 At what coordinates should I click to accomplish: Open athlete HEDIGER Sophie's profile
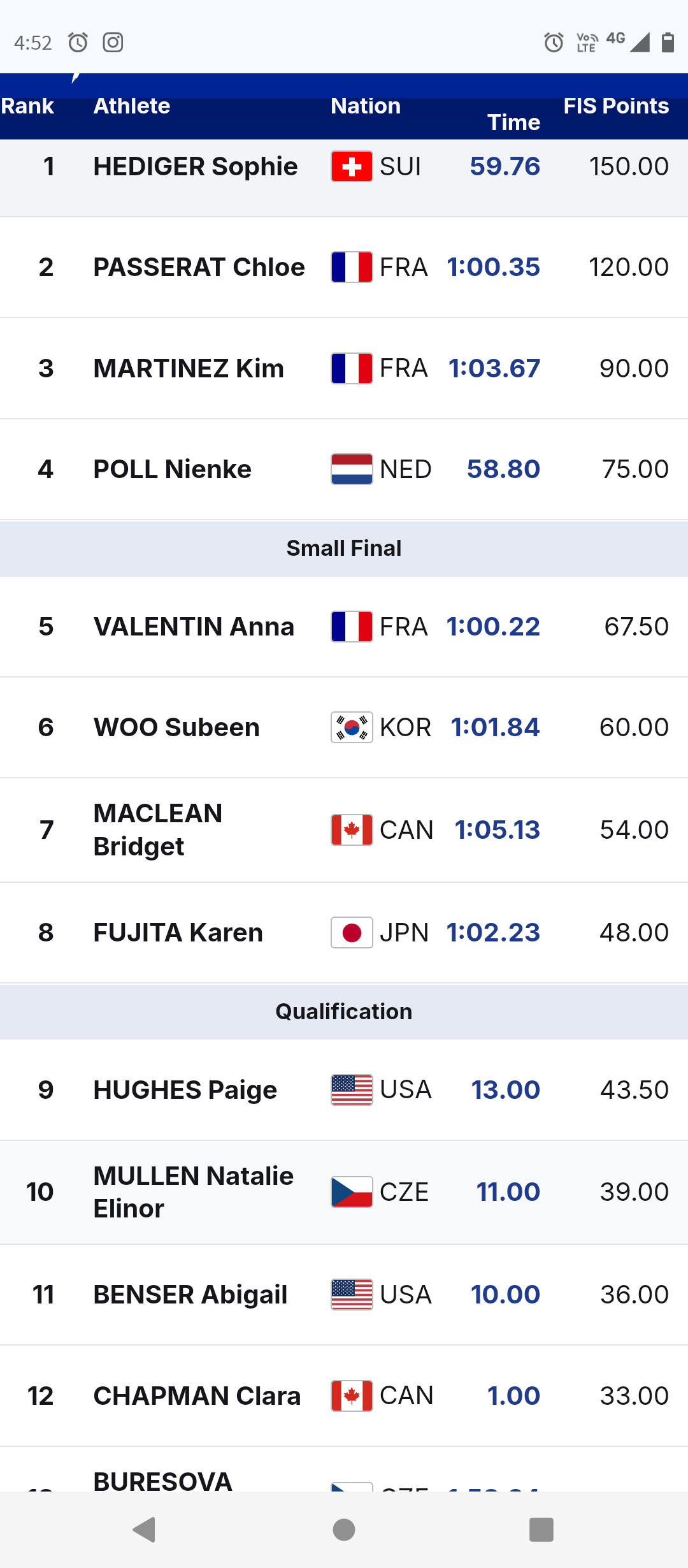point(196,166)
